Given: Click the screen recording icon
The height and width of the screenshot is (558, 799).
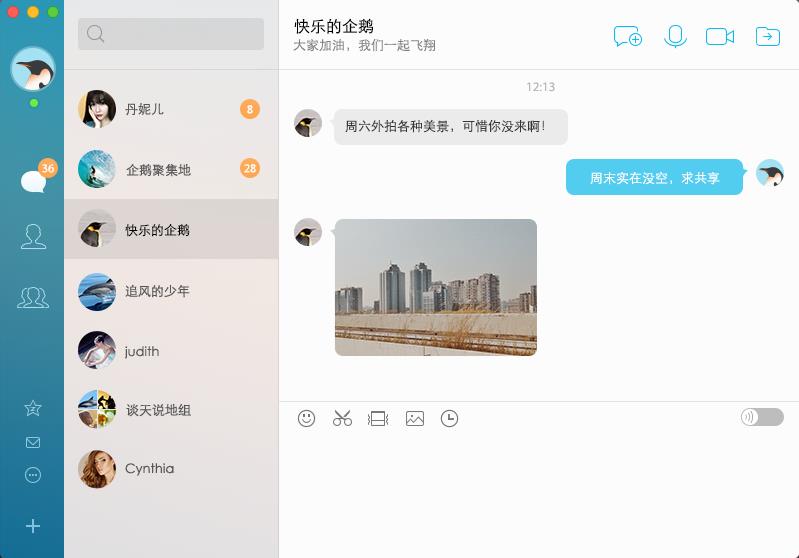Looking at the screenshot, I should (x=378, y=419).
